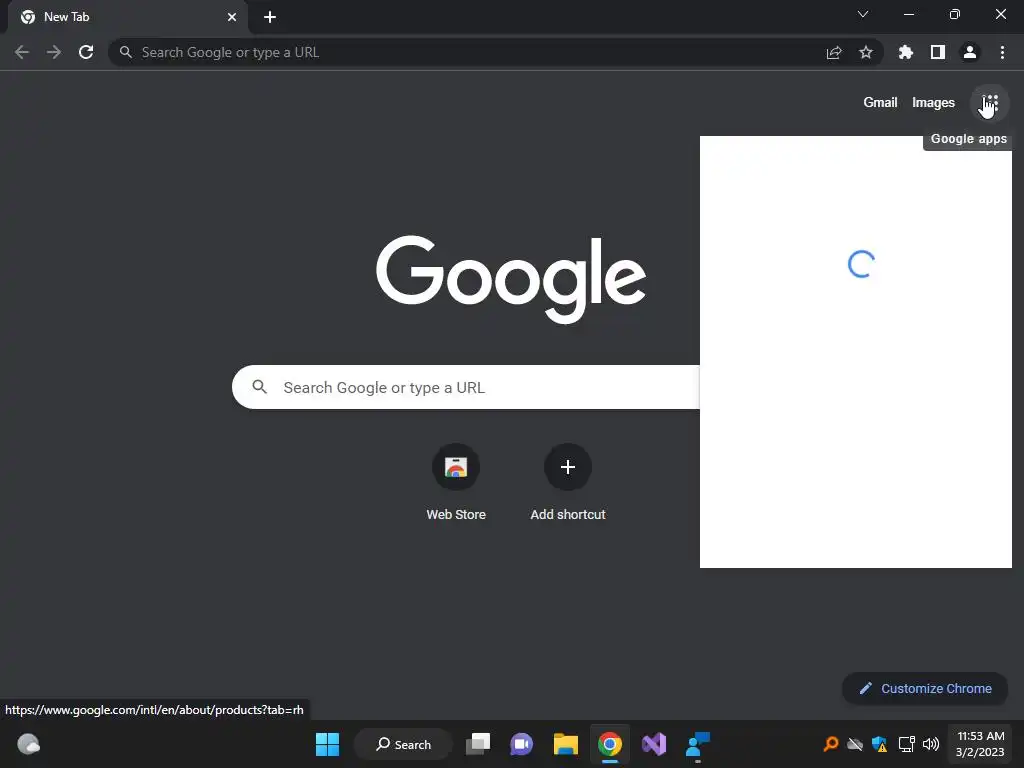Image resolution: width=1024 pixels, height=768 pixels.
Task: Open the taskbar Search box
Action: tap(404, 744)
